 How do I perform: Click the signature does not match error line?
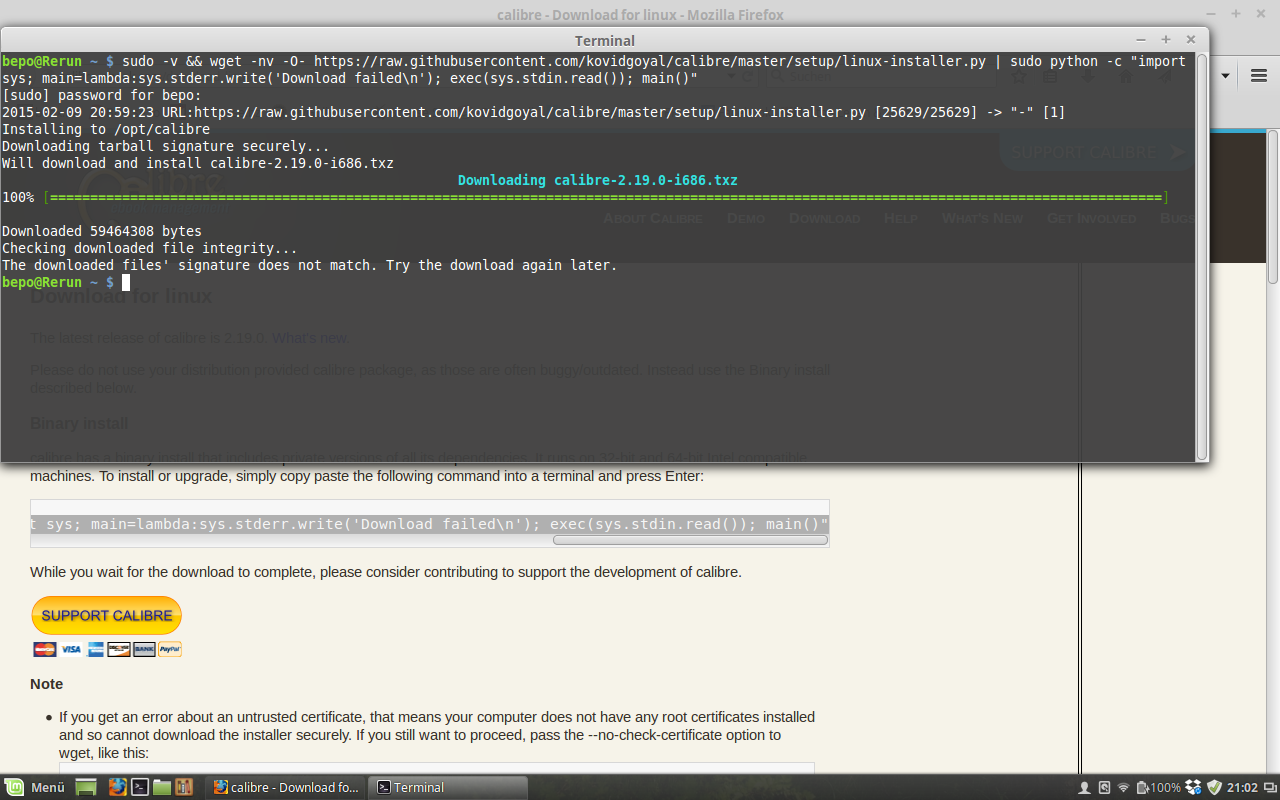pos(310,265)
